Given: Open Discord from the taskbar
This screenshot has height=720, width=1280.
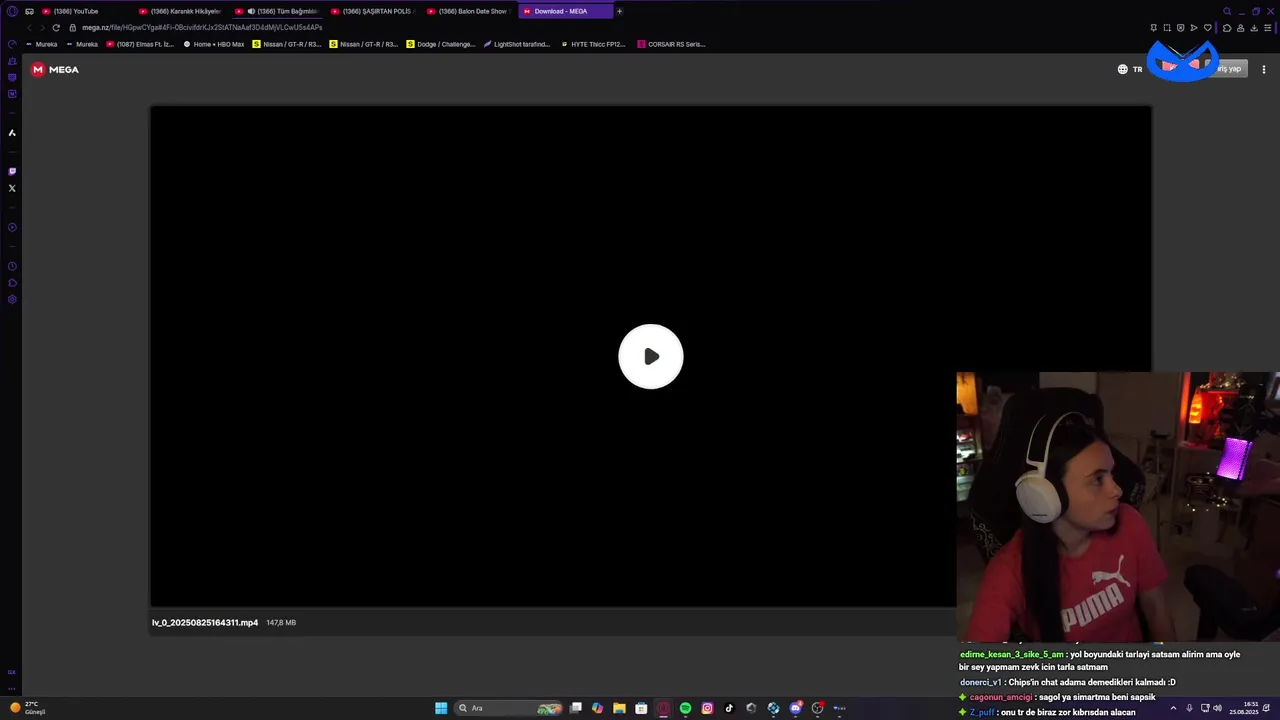Looking at the screenshot, I should (x=795, y=708).
